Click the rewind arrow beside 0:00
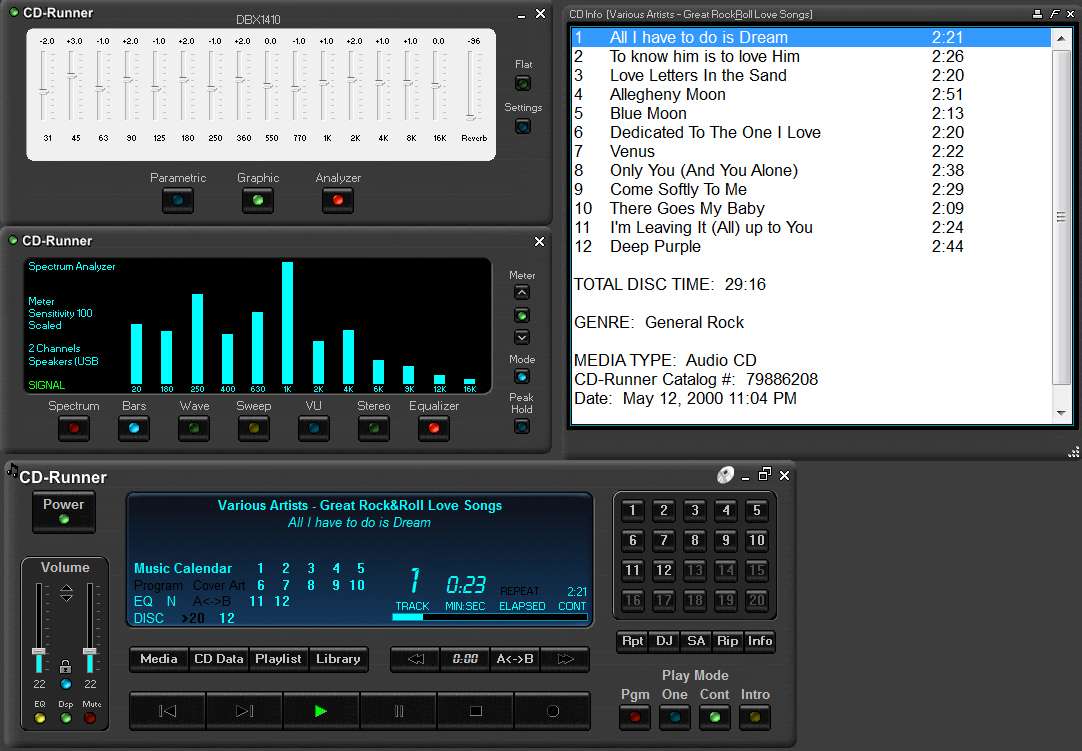1082x751 pixels. [415, 659]
